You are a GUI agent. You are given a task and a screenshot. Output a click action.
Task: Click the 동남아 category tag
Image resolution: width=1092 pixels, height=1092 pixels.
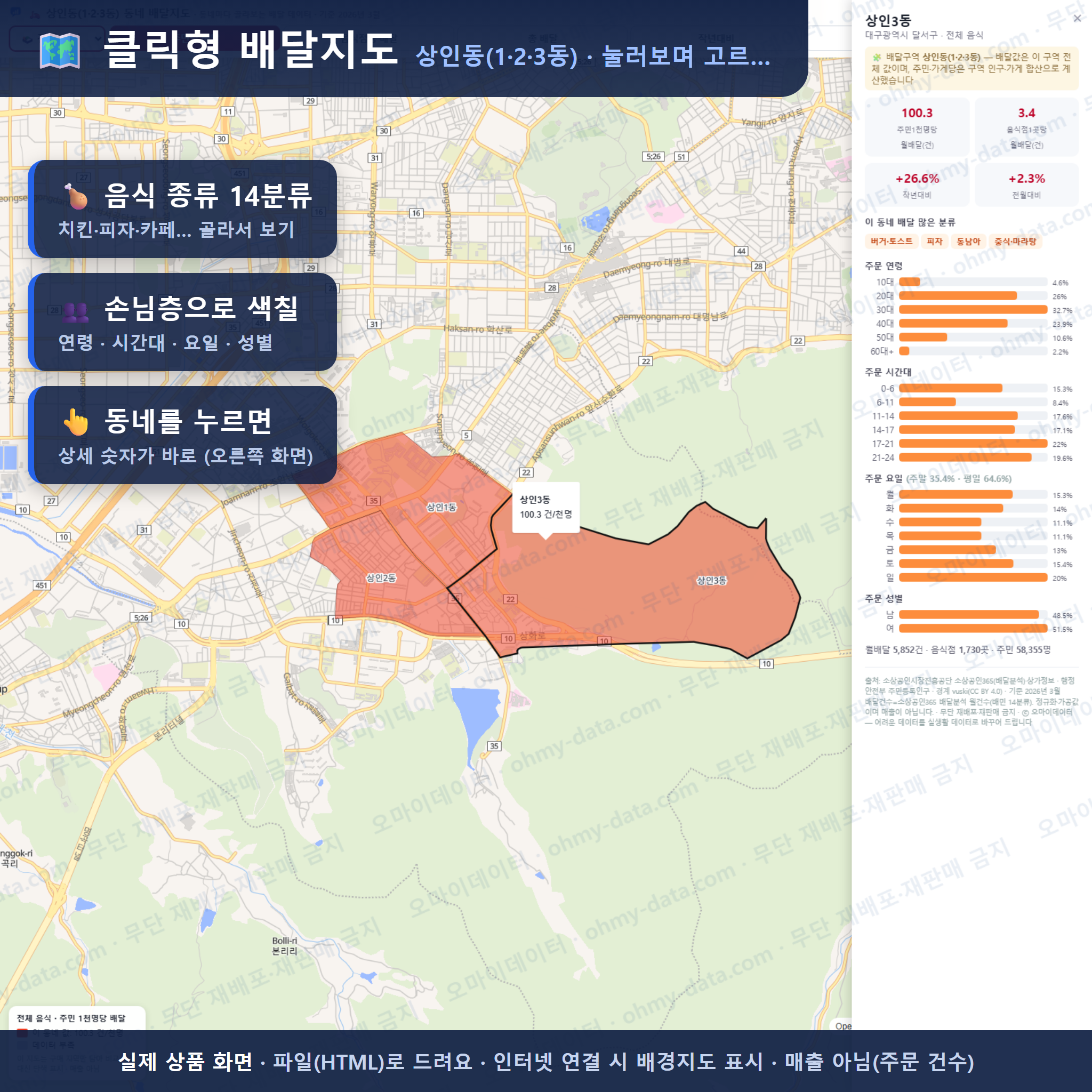[968, 242]
